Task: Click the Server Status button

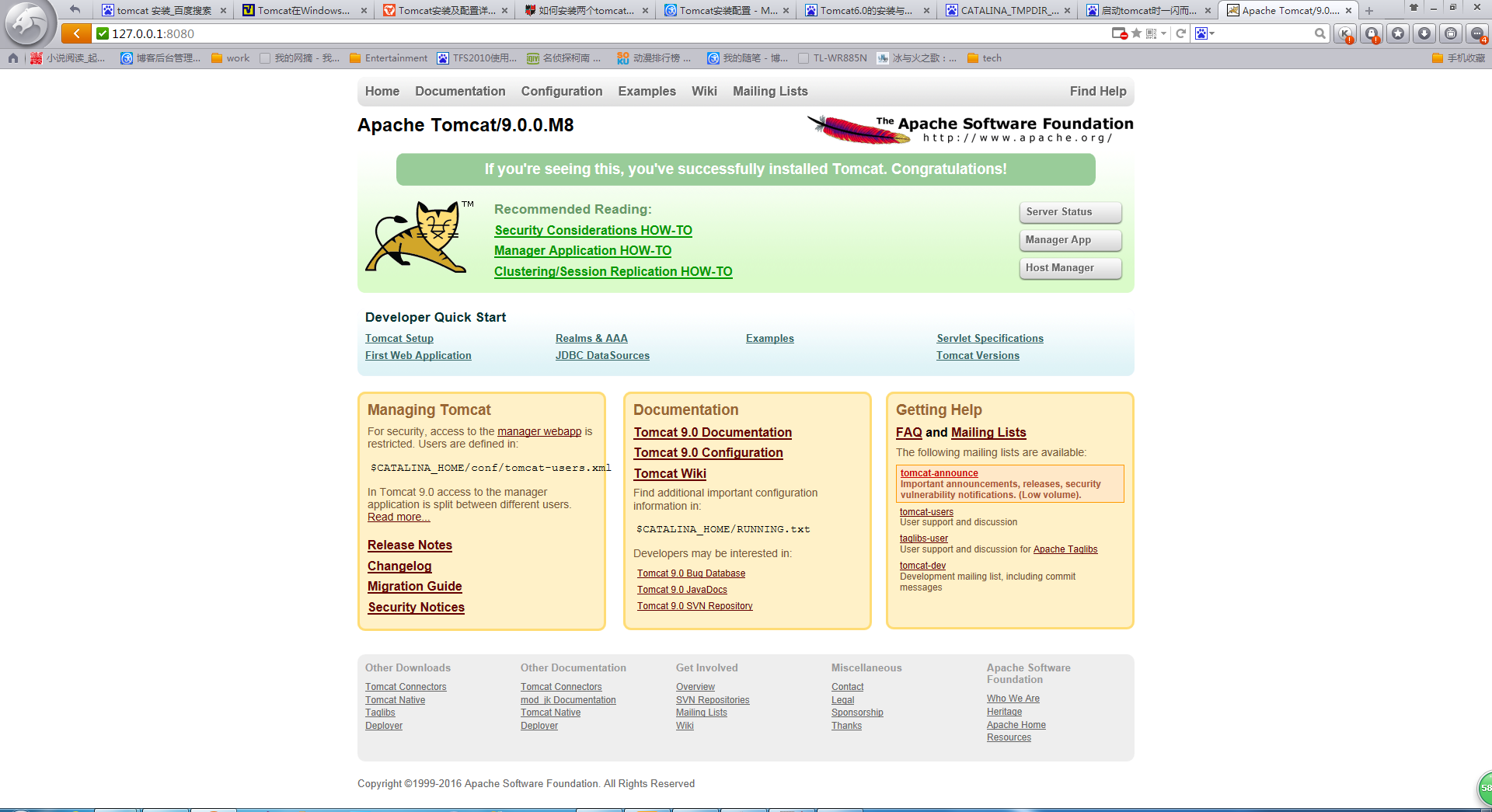Action: tap(1070, 212)
